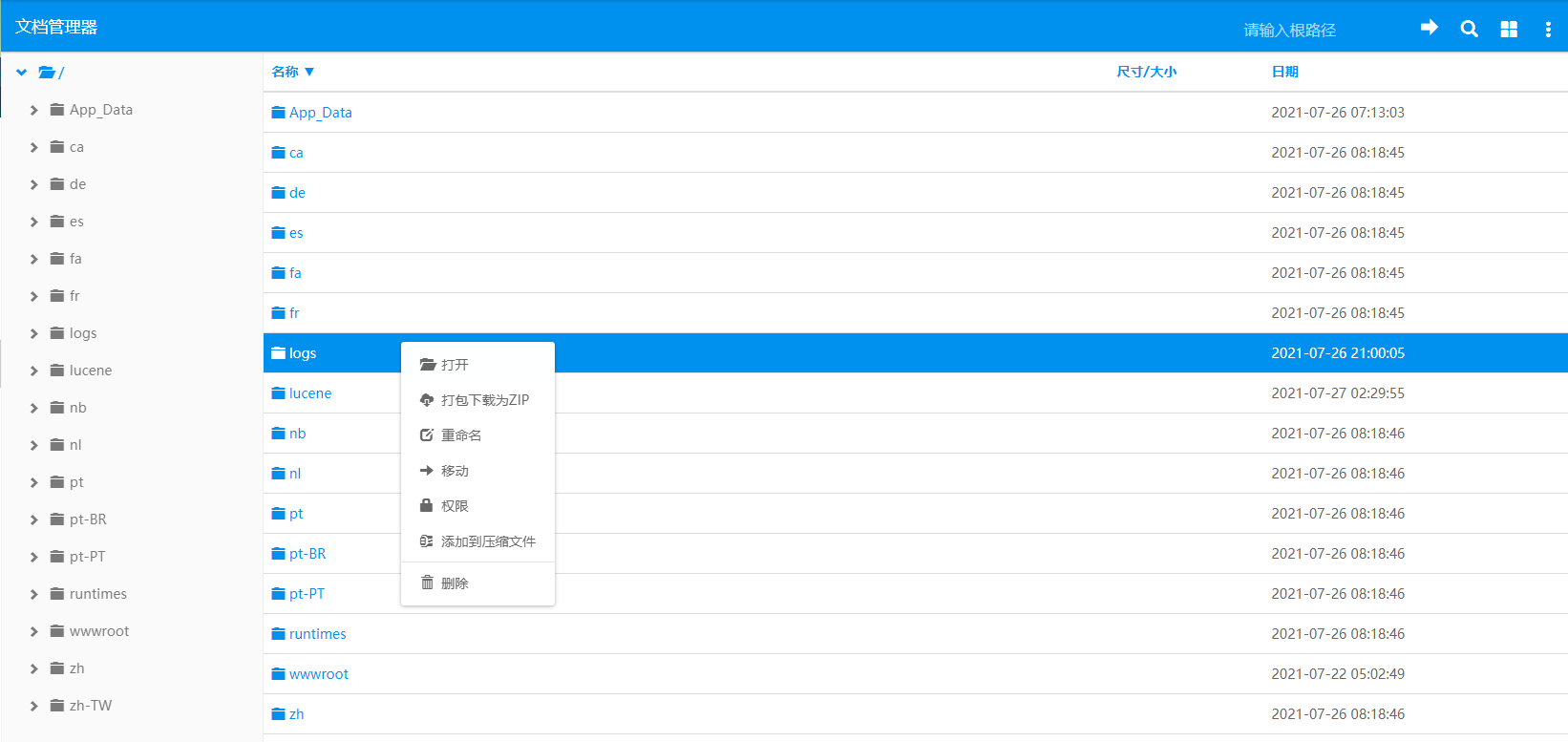The image size is (1568, 742).
Task: Choose 打包下载为ZIP from context menu
Action: point(484,400)
